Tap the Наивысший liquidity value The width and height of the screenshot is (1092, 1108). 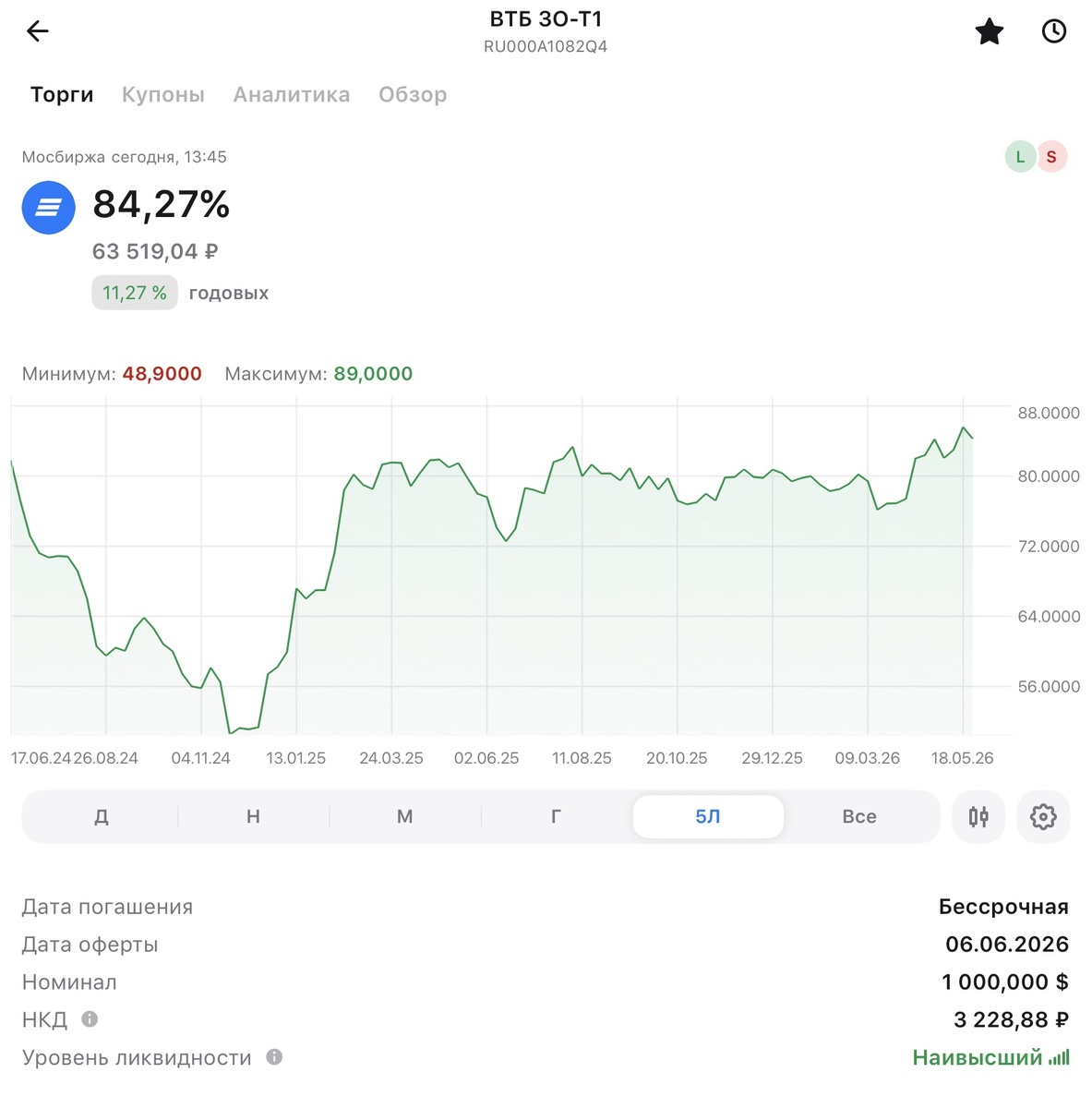pos(978,1058)
